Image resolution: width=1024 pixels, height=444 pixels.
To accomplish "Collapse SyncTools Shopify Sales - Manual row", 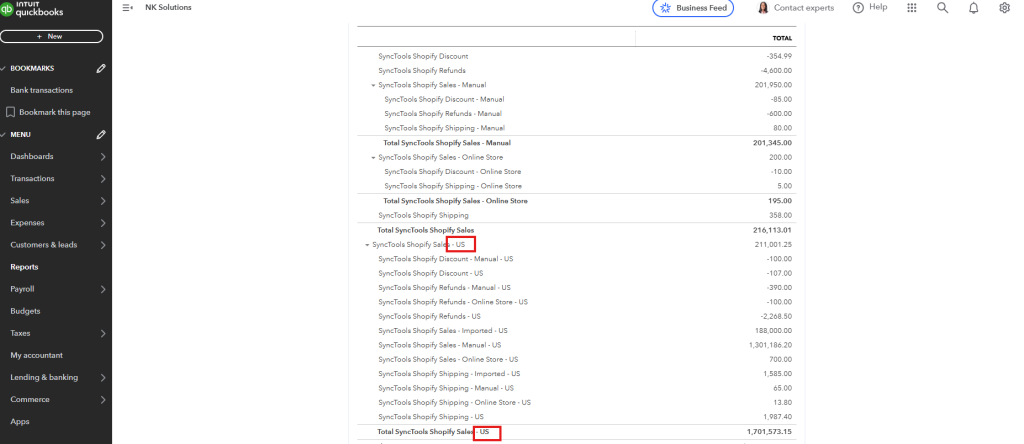I will (374, 86).
